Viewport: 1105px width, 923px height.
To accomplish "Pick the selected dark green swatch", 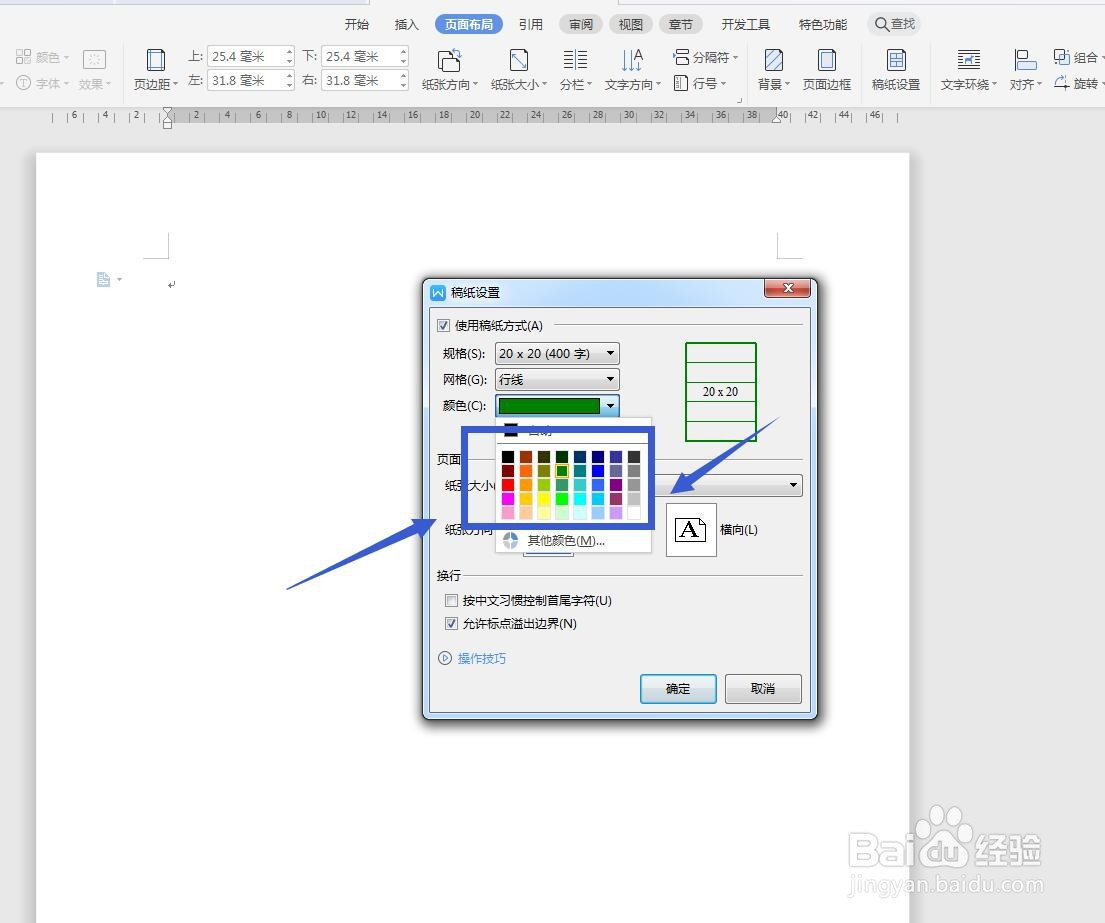I will click(562, 471).
